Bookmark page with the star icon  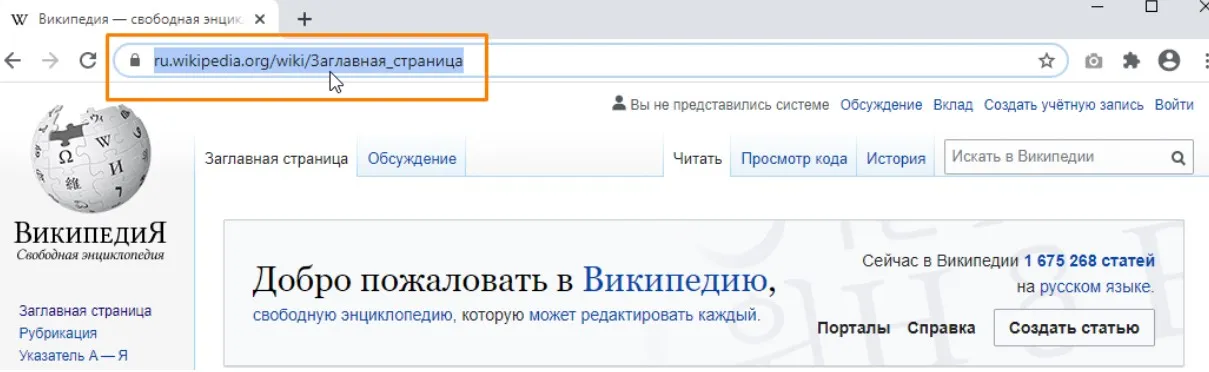[x=1046, y=61]
